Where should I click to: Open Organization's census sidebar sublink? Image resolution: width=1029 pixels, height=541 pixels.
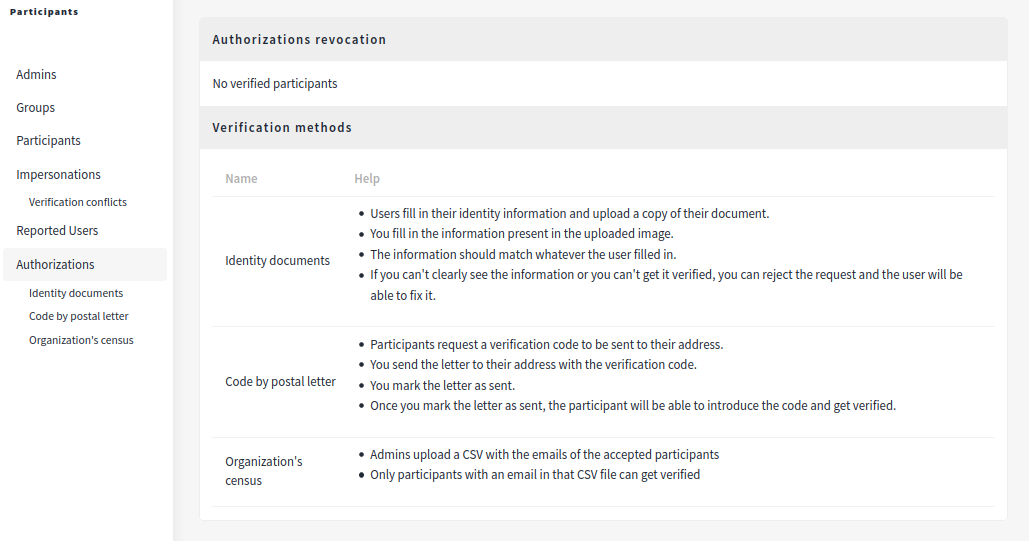pyautogui.click(x=81, y=340)
